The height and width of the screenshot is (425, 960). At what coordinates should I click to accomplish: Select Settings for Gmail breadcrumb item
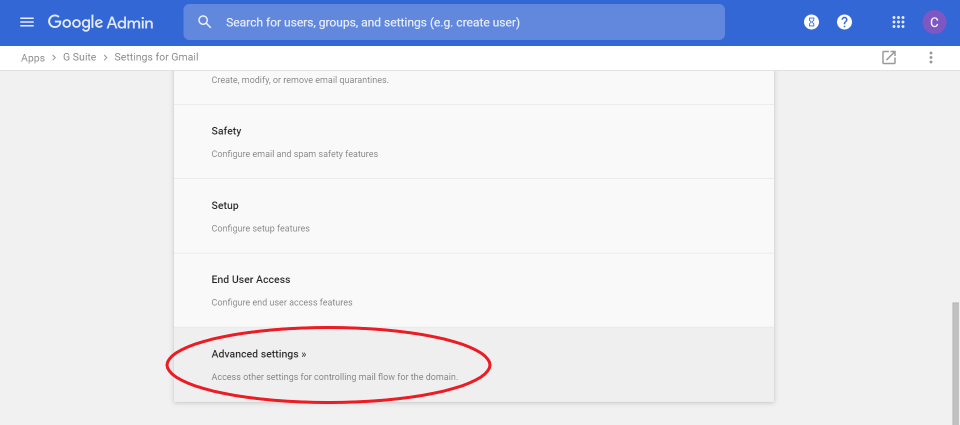pyautogui.click(x=156, y=57)
